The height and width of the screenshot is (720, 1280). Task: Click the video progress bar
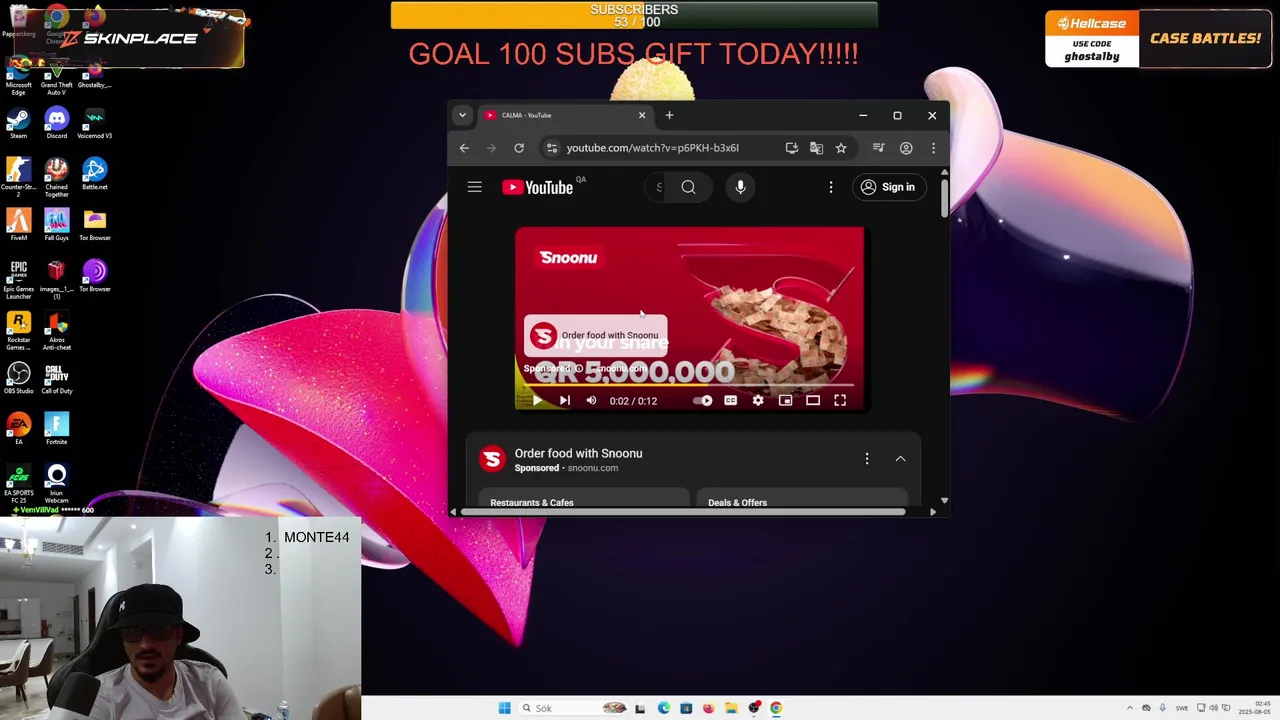[x=689, y=385]
